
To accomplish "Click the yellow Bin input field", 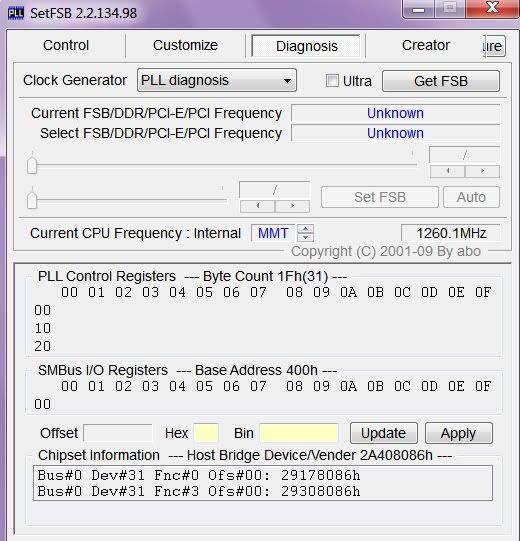I will click(x=299, y=433).
